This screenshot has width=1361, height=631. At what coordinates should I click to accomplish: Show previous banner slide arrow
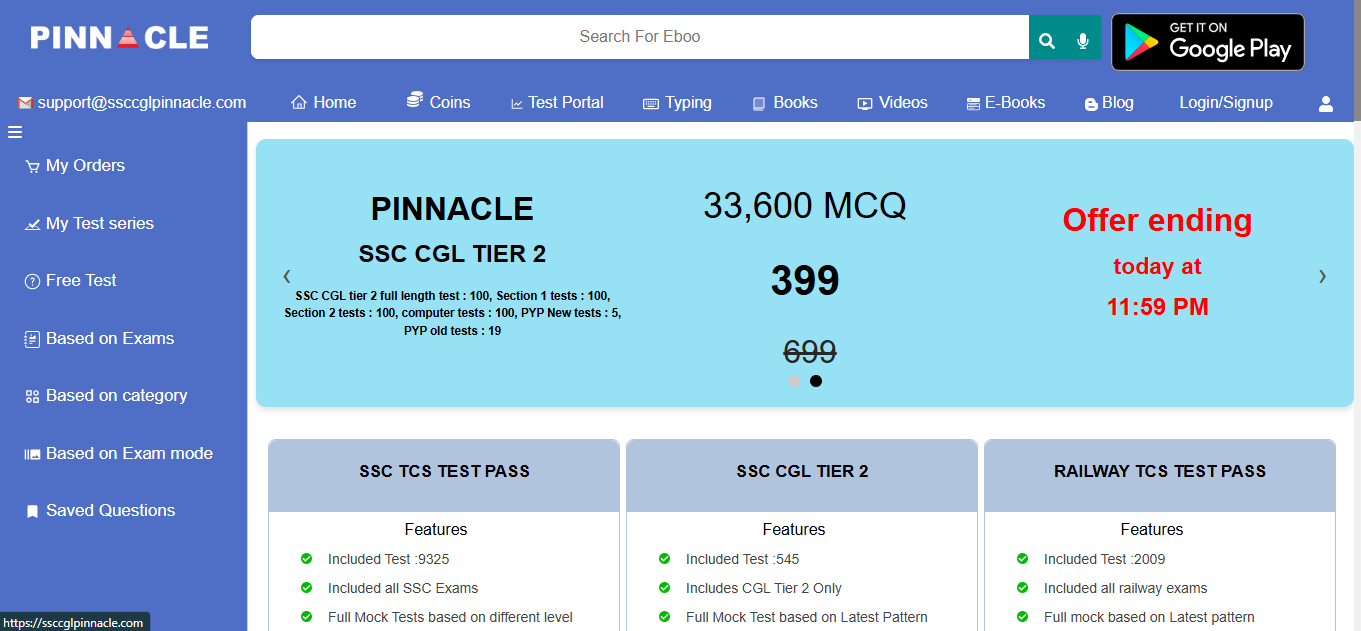click(x=287, y=276)
